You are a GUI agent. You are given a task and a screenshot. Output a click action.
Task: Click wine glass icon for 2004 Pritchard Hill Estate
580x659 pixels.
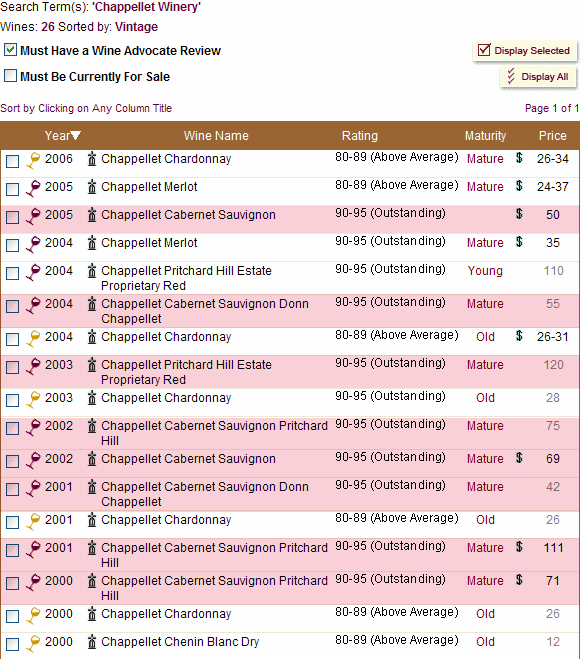point(33,272)
